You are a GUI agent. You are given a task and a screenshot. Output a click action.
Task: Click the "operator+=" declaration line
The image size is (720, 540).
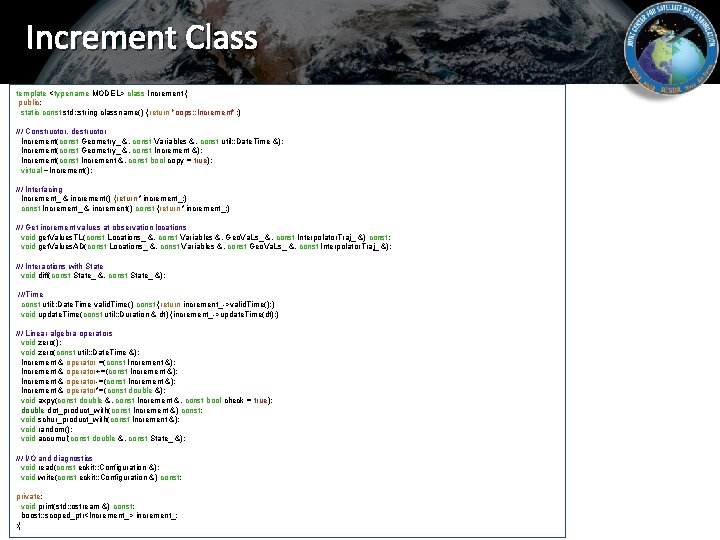[x=99, y=371]
